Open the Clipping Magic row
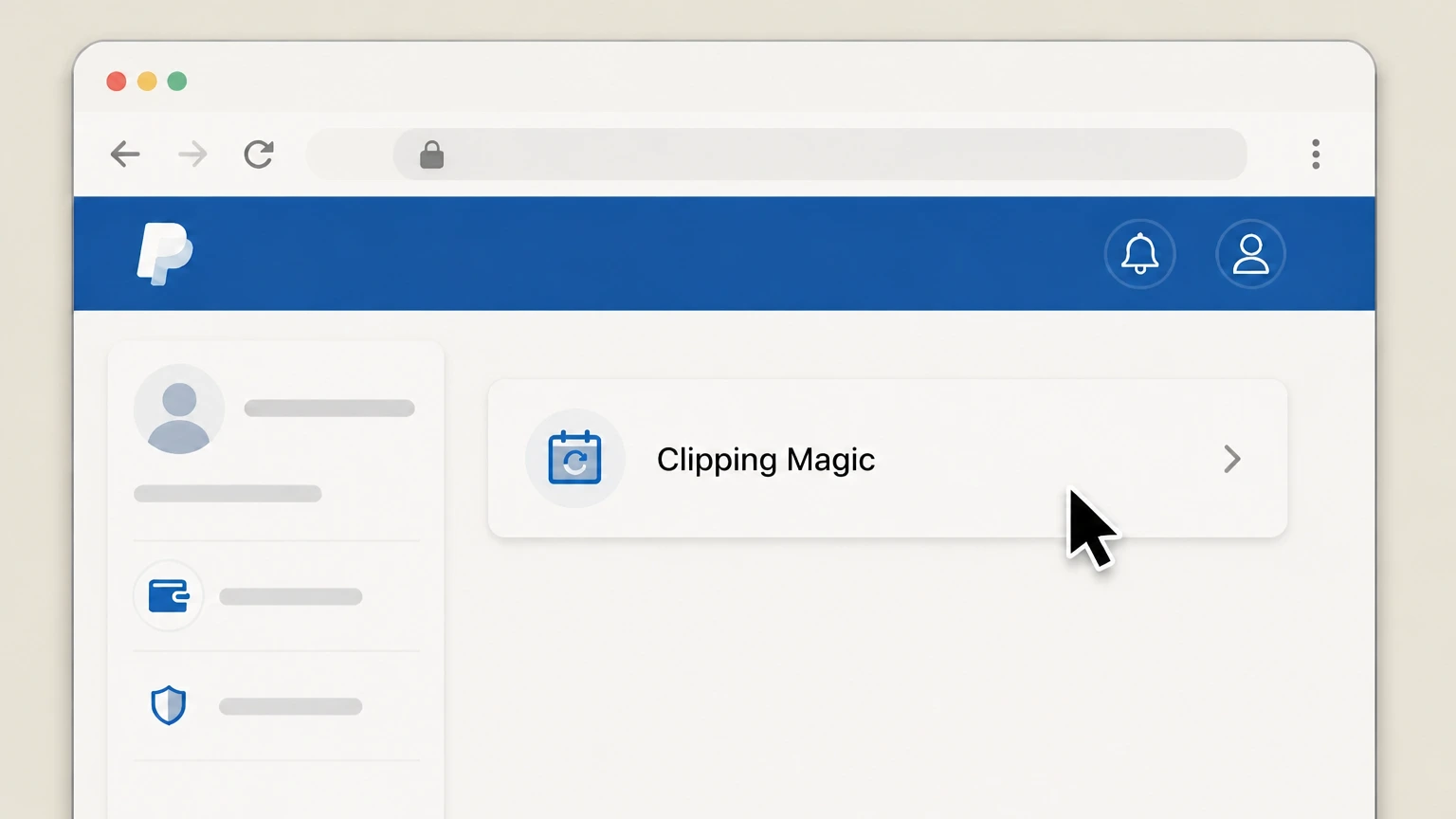 (887, 459)
